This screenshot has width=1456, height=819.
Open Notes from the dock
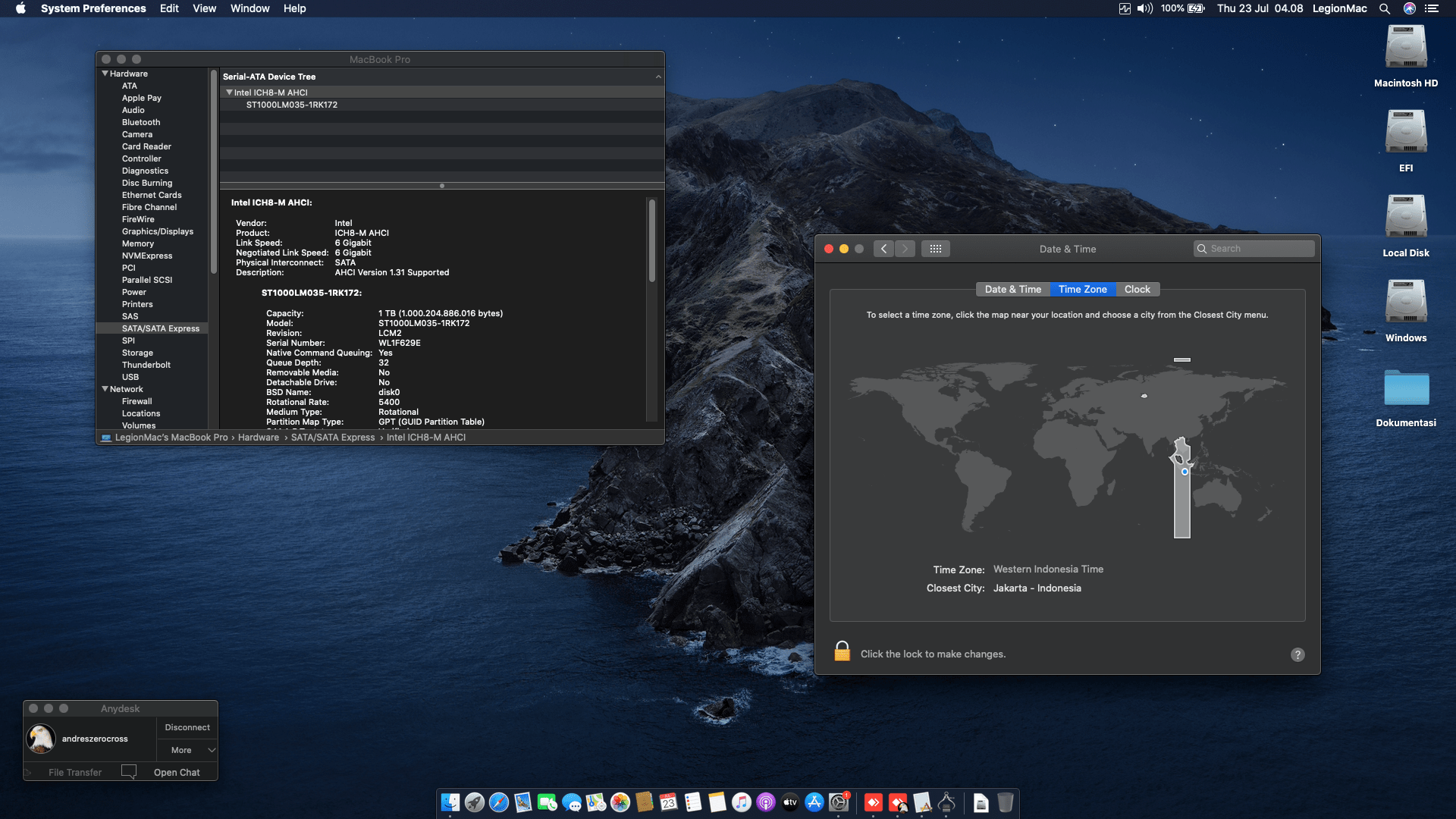pos(717,802)
